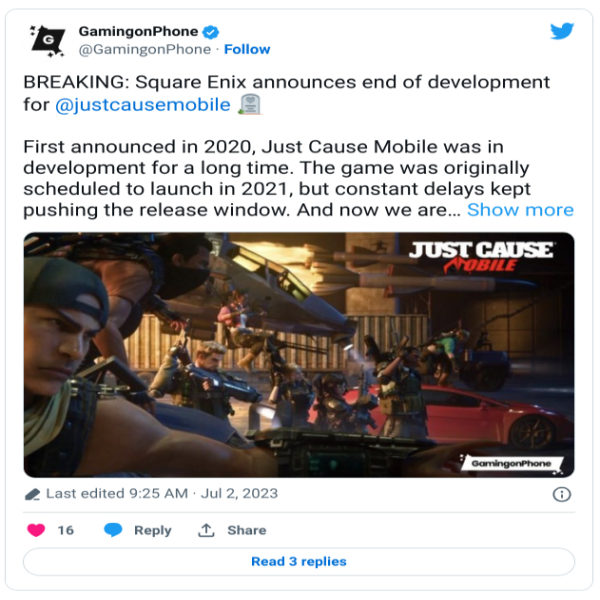Viewport: 600px width, 600px height.
Task: Open the tweet info circle icon
Action: (562, 494)
